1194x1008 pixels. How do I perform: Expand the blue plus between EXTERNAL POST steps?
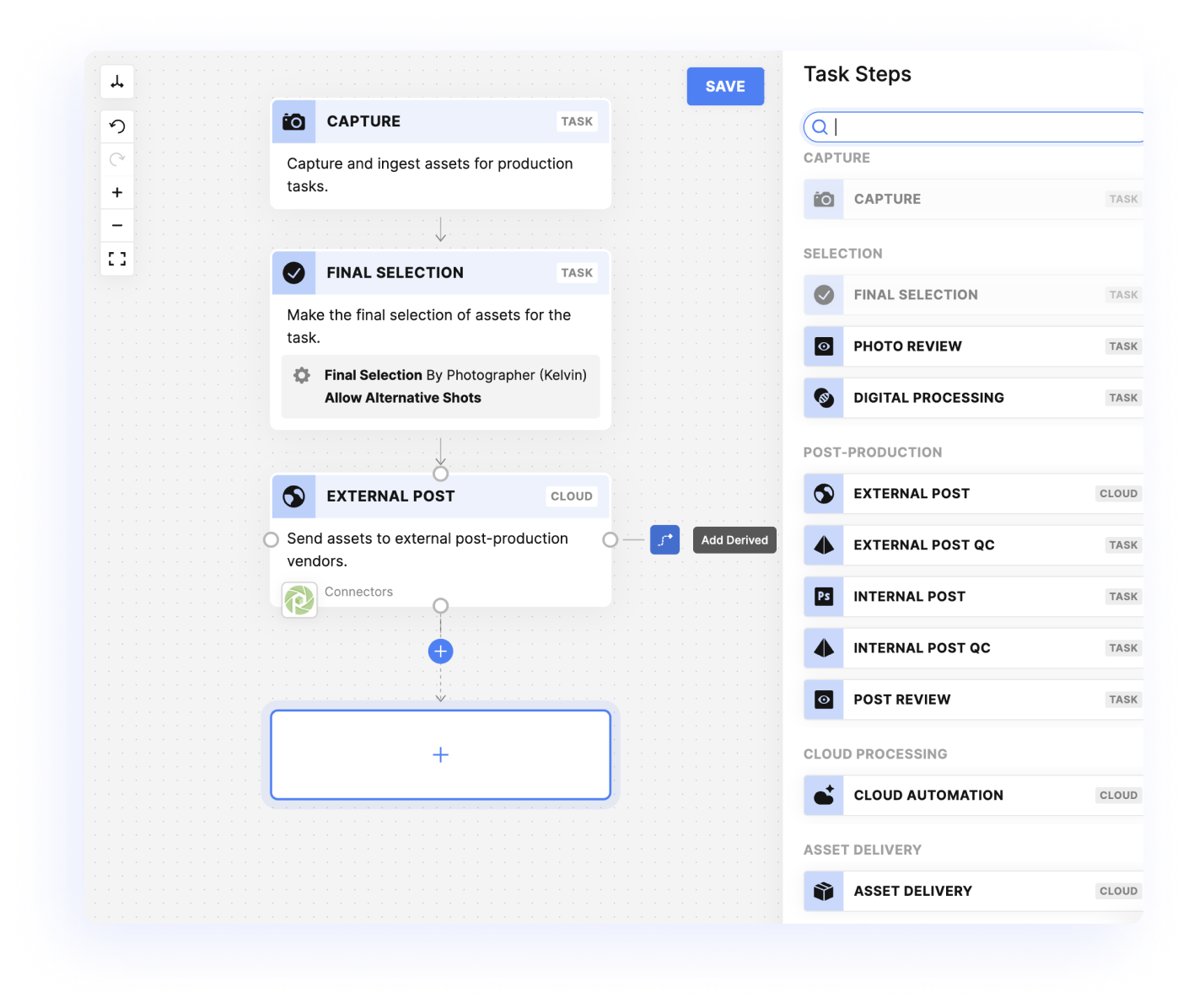click(440, 651)
